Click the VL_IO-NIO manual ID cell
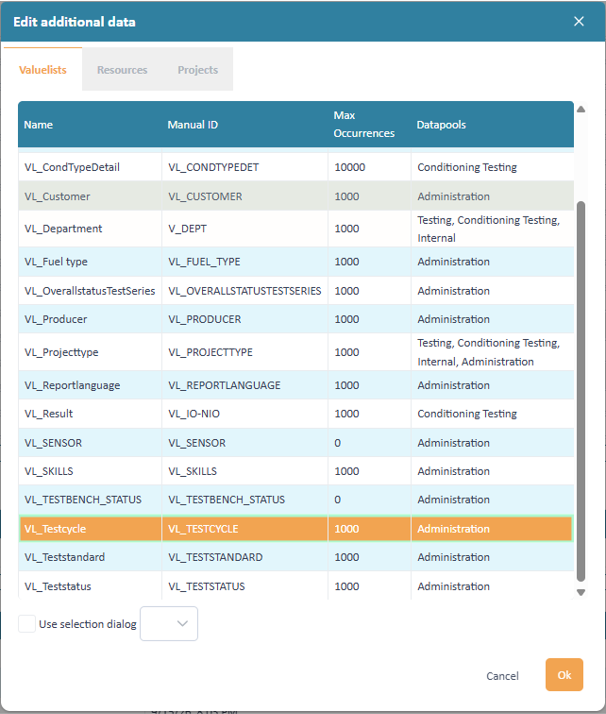Screen dimensions: 606x714 [x=245, y=413]
